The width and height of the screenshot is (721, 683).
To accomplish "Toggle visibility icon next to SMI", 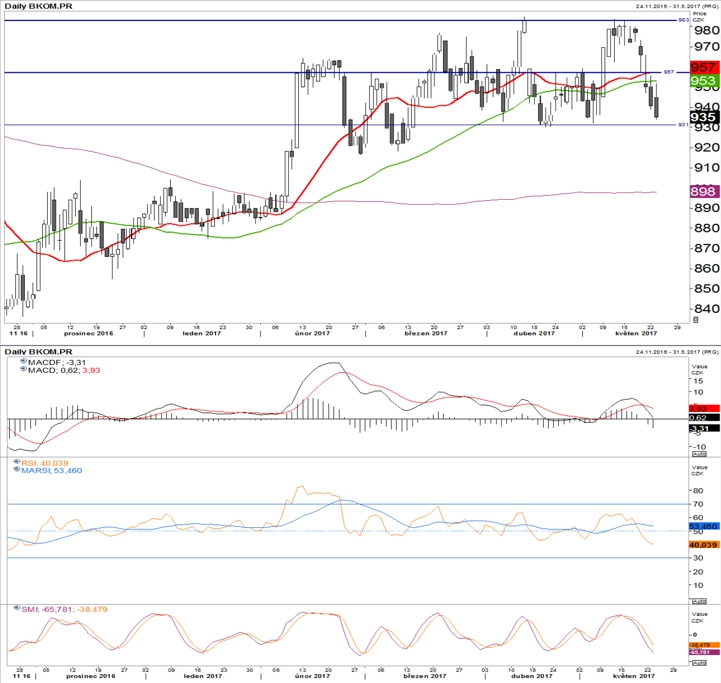I will click(17, 608).
